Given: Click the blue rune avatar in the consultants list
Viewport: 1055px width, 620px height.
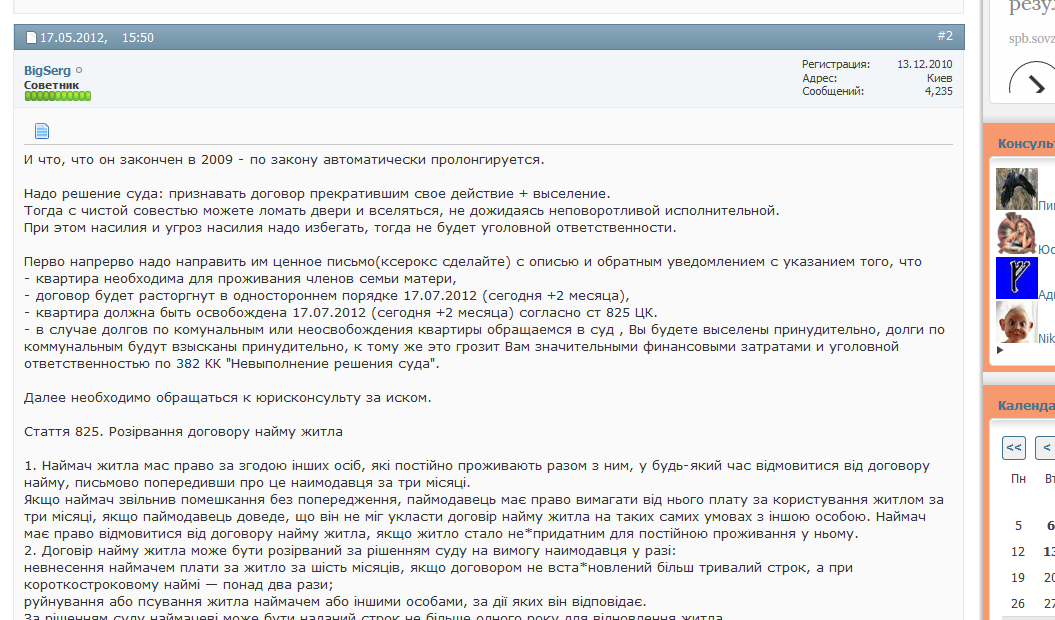Looking at the screenshot, I should [1016, 278].
